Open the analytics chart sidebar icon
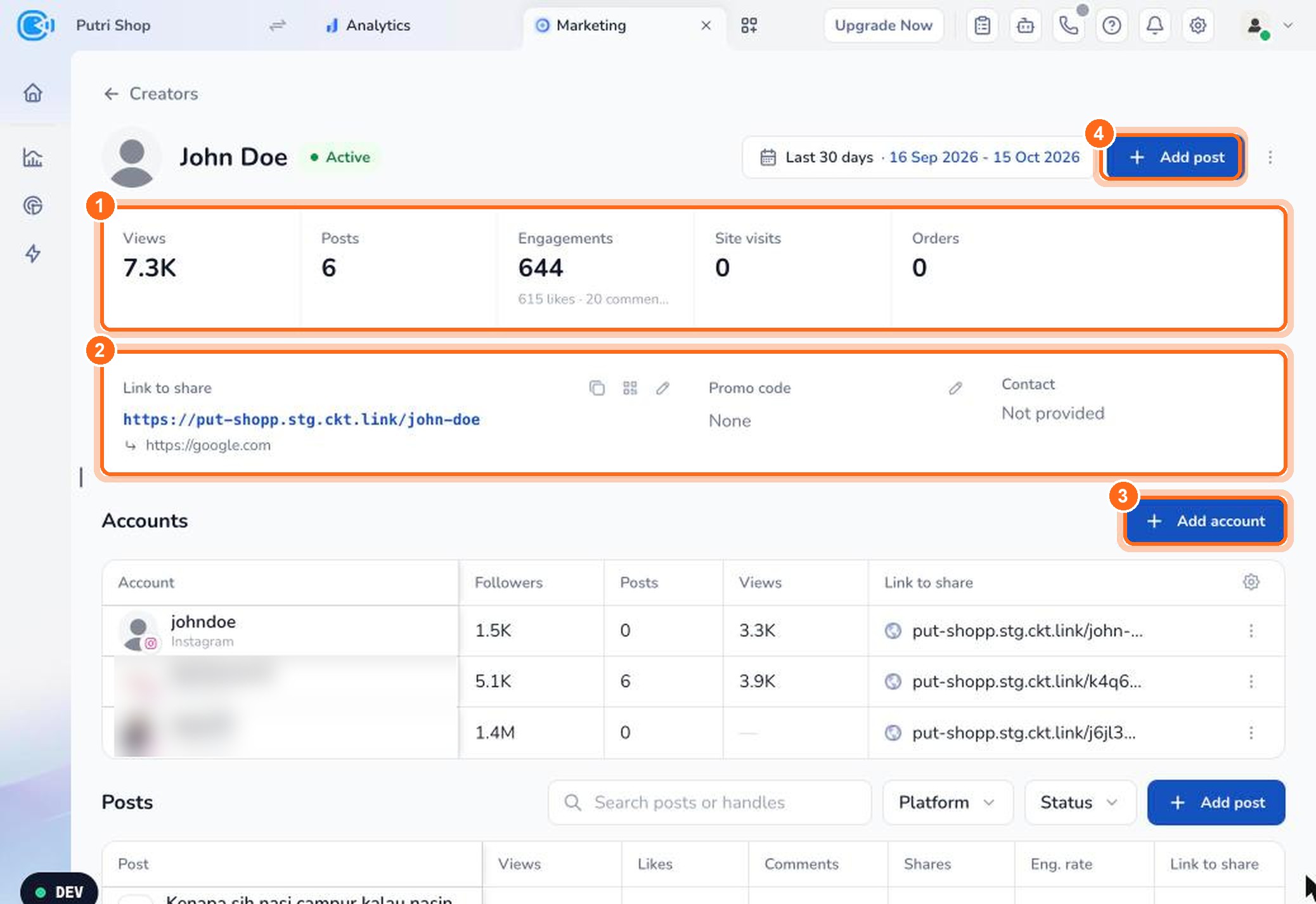Image resolution: width=1316 pixels, height=904 pixels. (33, 157)
